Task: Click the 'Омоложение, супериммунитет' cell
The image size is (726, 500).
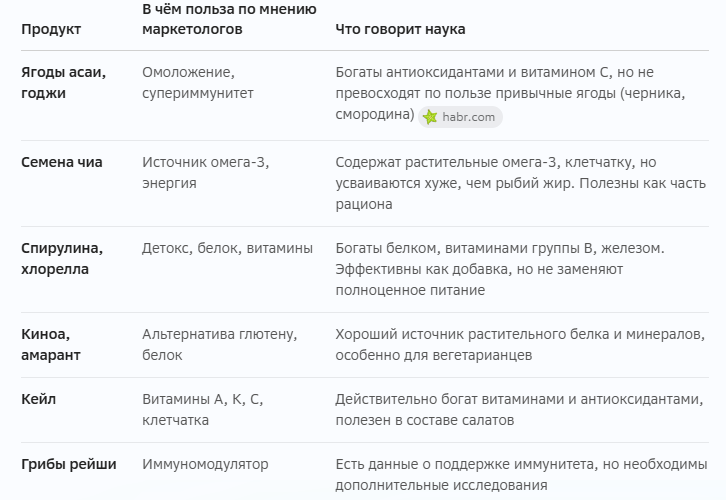Action: click(198, 82)
